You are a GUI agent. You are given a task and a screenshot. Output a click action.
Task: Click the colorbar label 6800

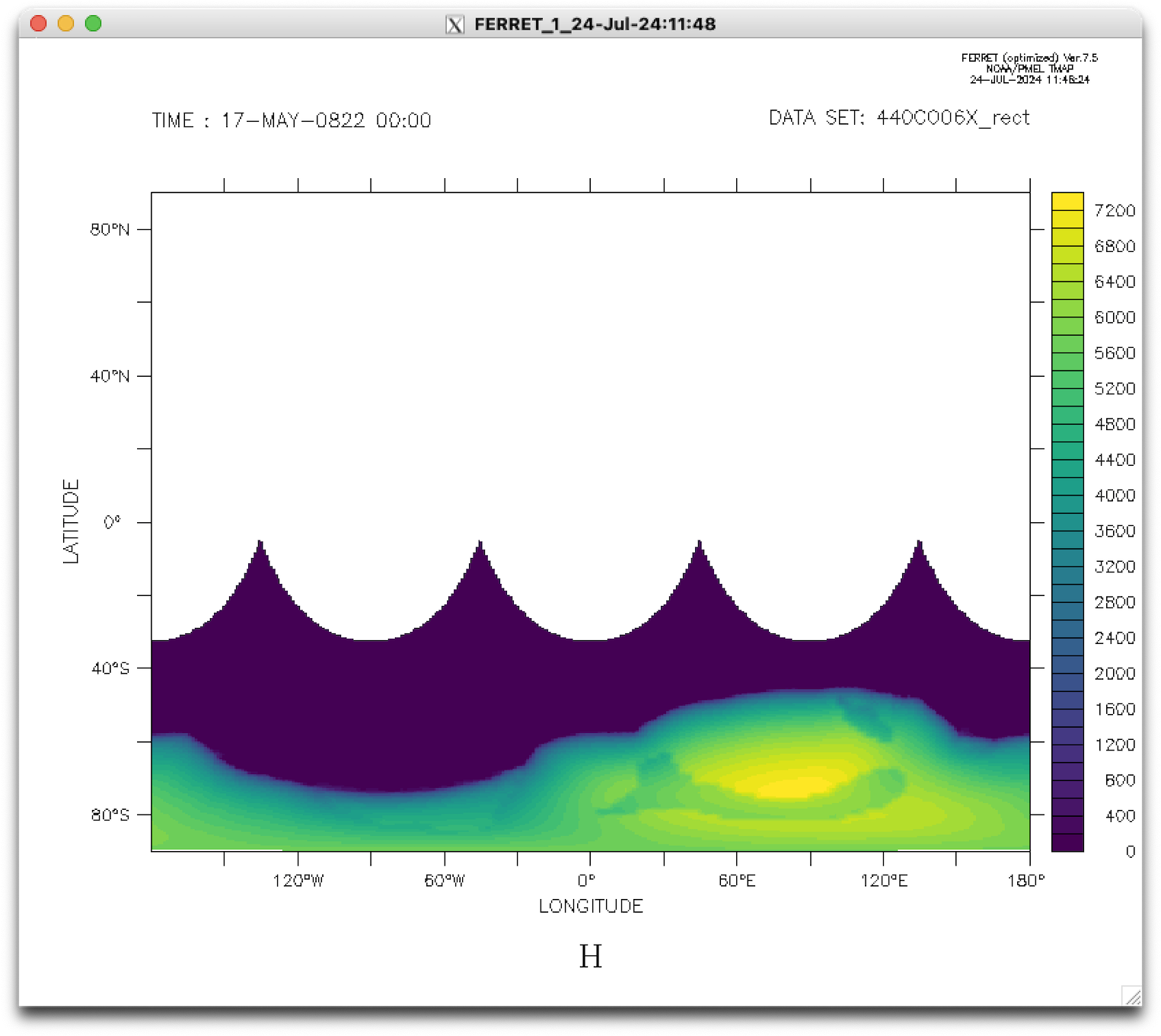tap(1115, 247)
